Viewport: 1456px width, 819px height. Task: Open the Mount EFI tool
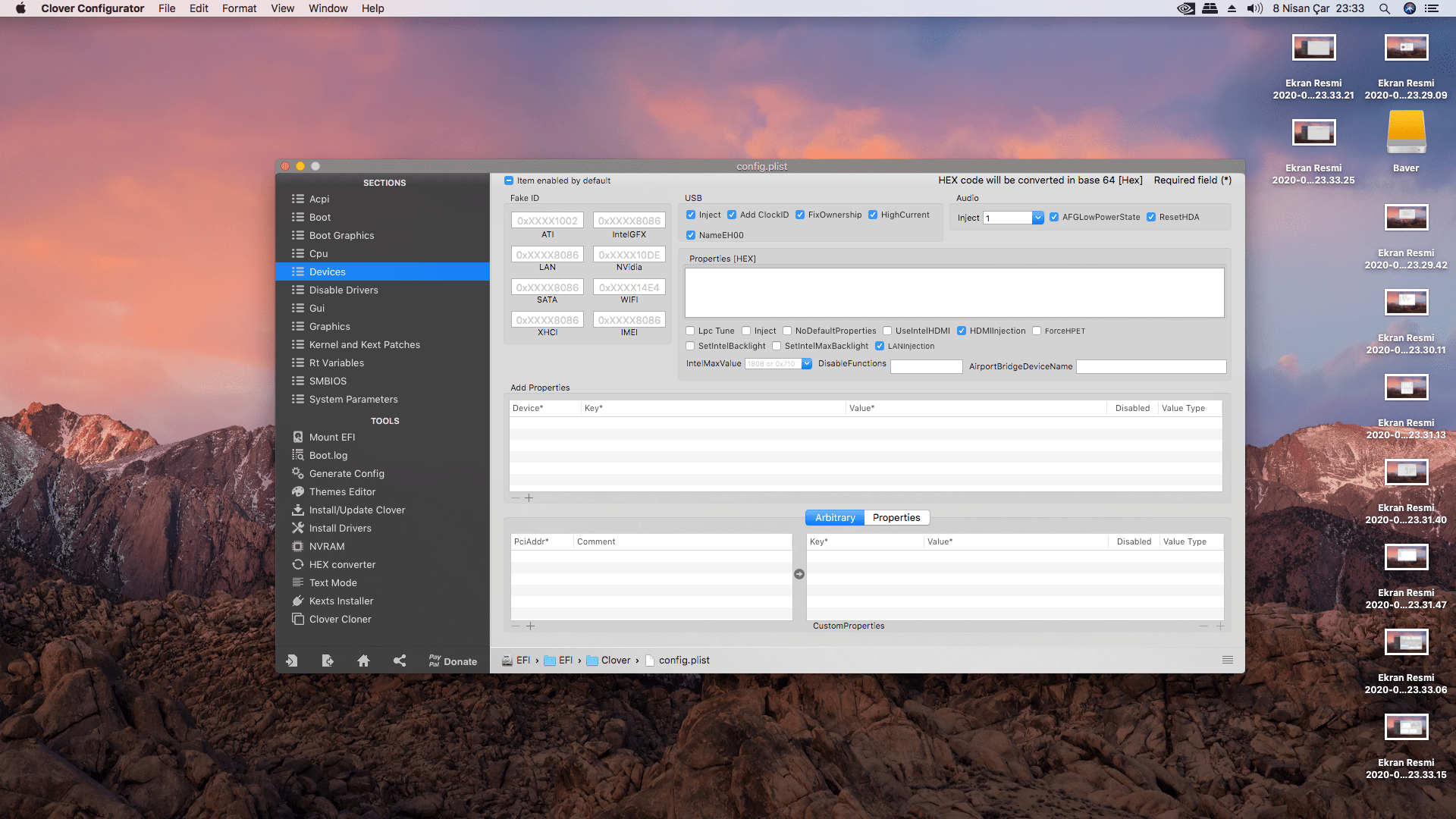click(x=331, y=438)
